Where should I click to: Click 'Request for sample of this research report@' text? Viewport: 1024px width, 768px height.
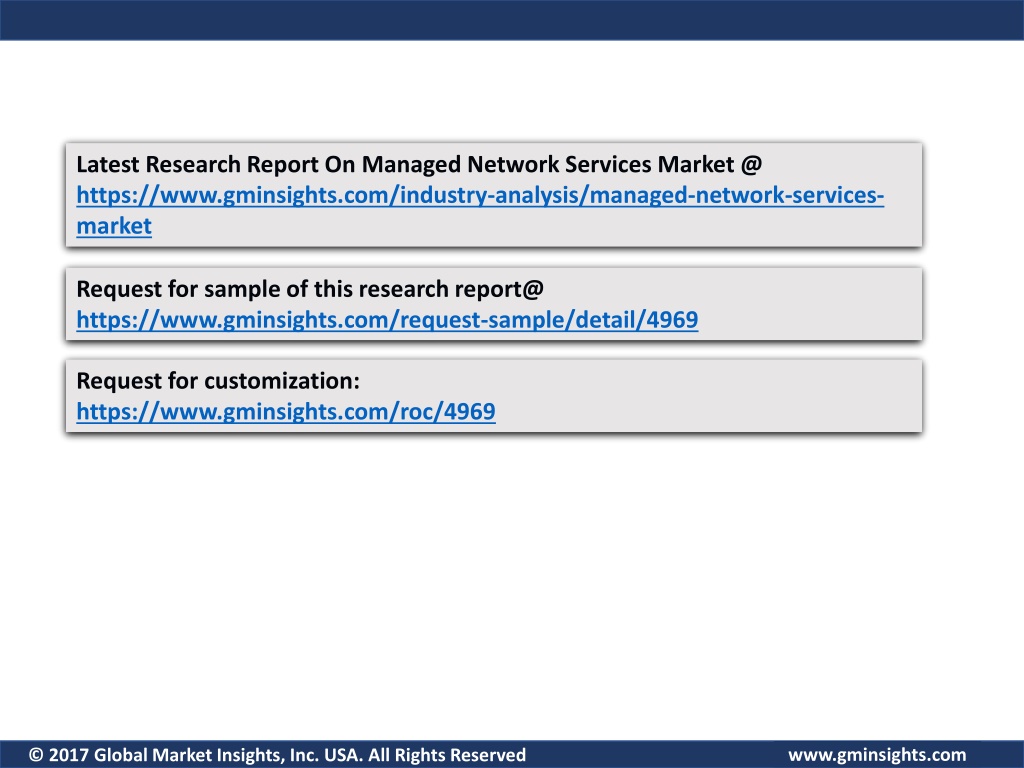[x=310, y=289]
